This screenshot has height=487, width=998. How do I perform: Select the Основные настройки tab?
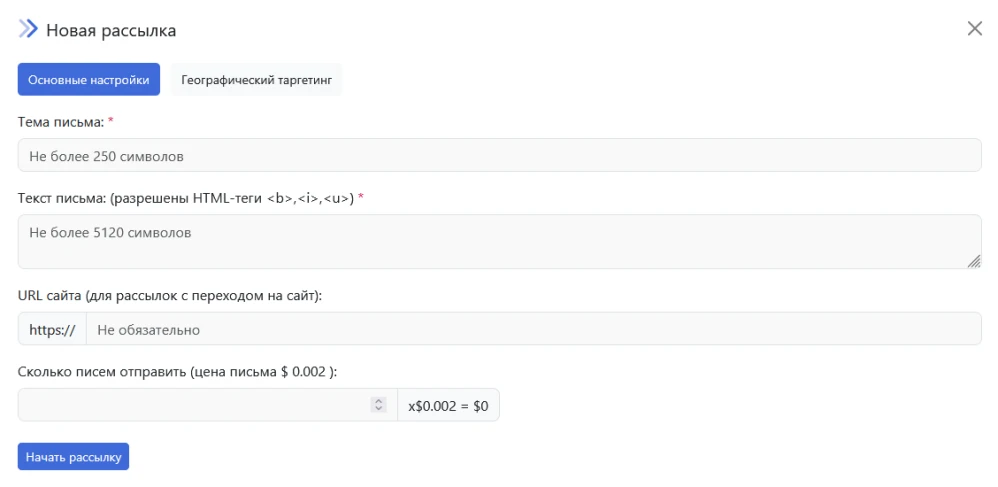(x=89, y=80)
